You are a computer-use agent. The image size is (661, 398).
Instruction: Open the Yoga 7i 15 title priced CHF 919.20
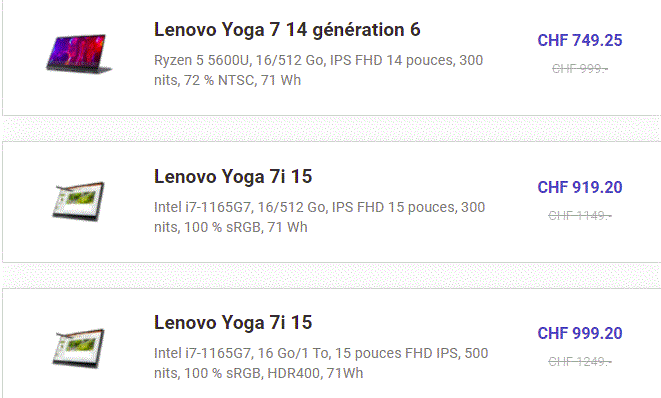point(233,177)
